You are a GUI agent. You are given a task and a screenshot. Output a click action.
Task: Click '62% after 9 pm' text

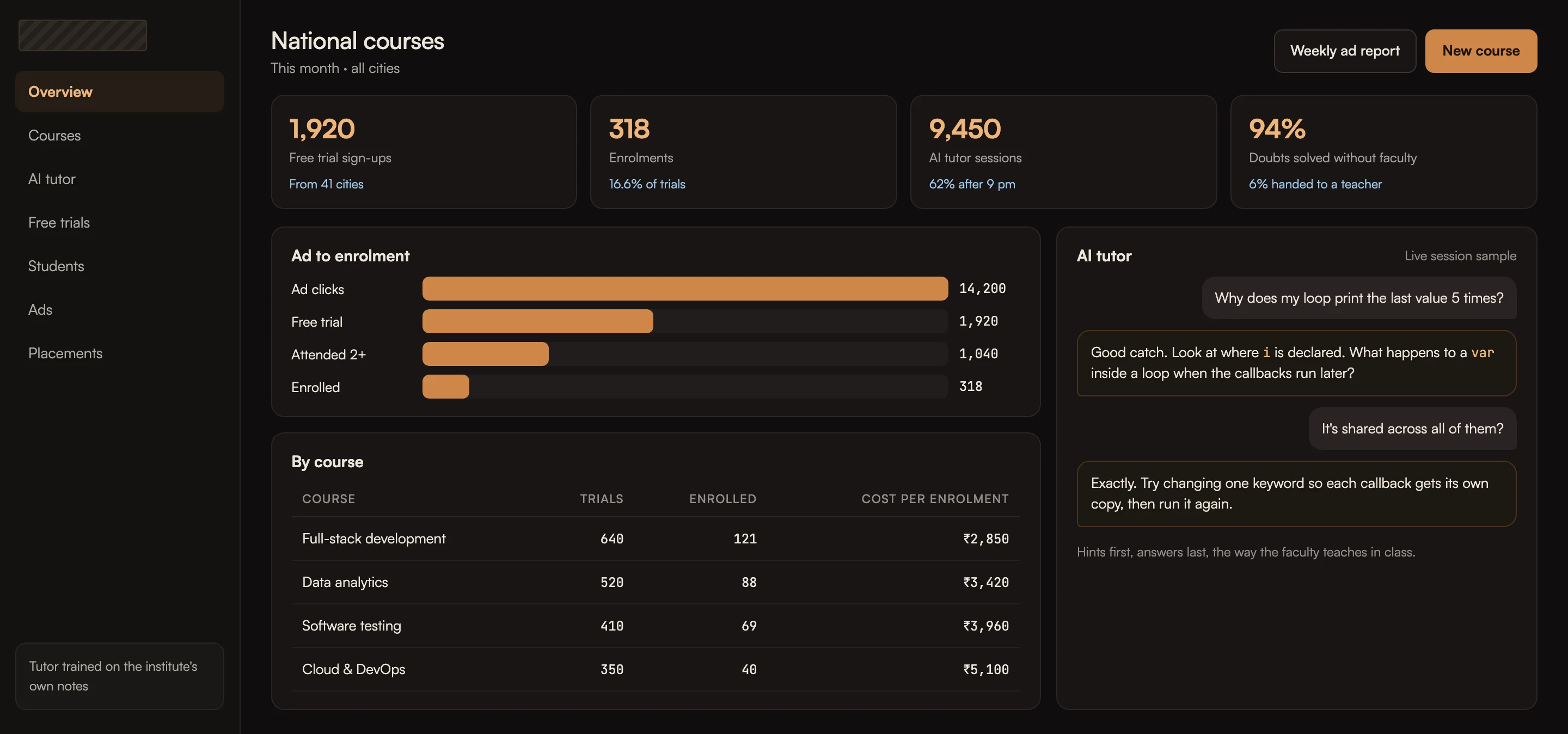pos(972,184)
